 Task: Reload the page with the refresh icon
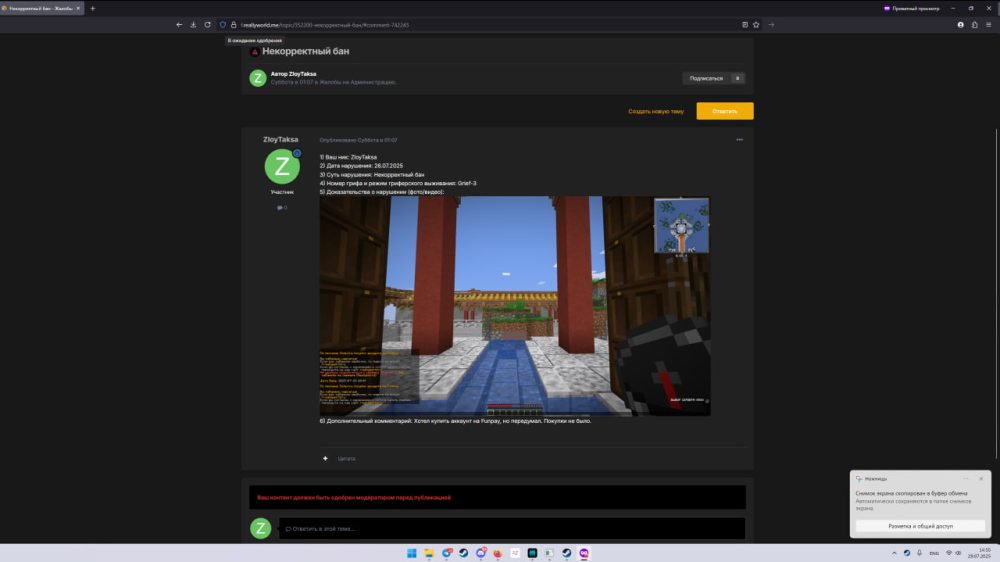[207, 25]
